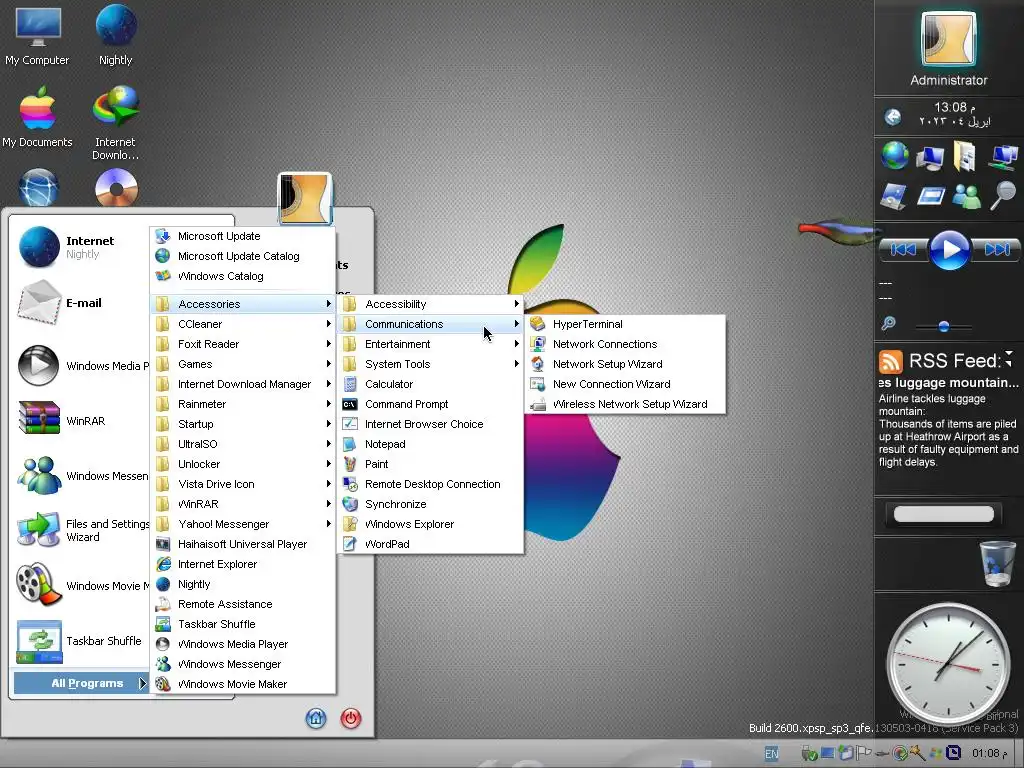The image size is (1024, 768).
Task: Open My Documents desktop icon
Action: (x=37, y=118)
